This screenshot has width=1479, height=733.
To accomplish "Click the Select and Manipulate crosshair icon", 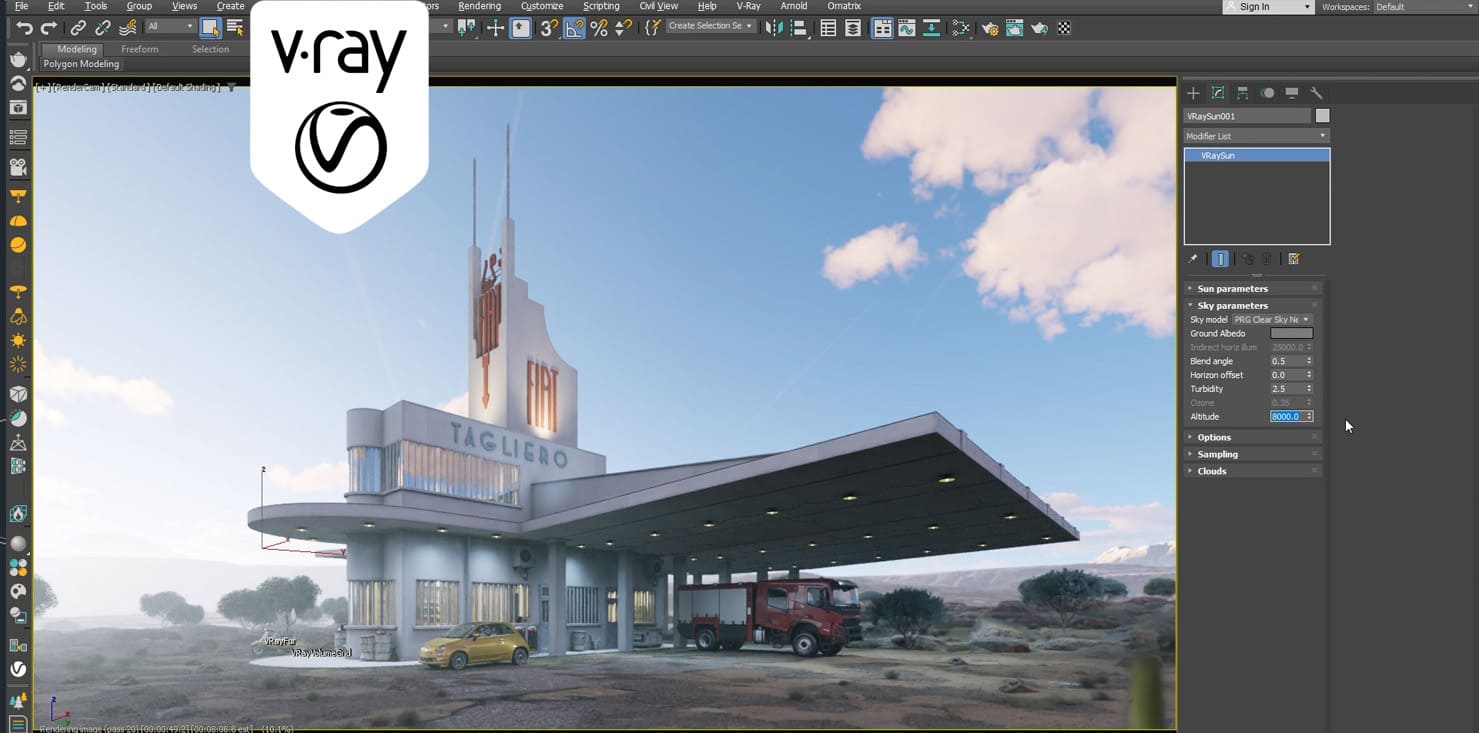I will pos(495,28).
